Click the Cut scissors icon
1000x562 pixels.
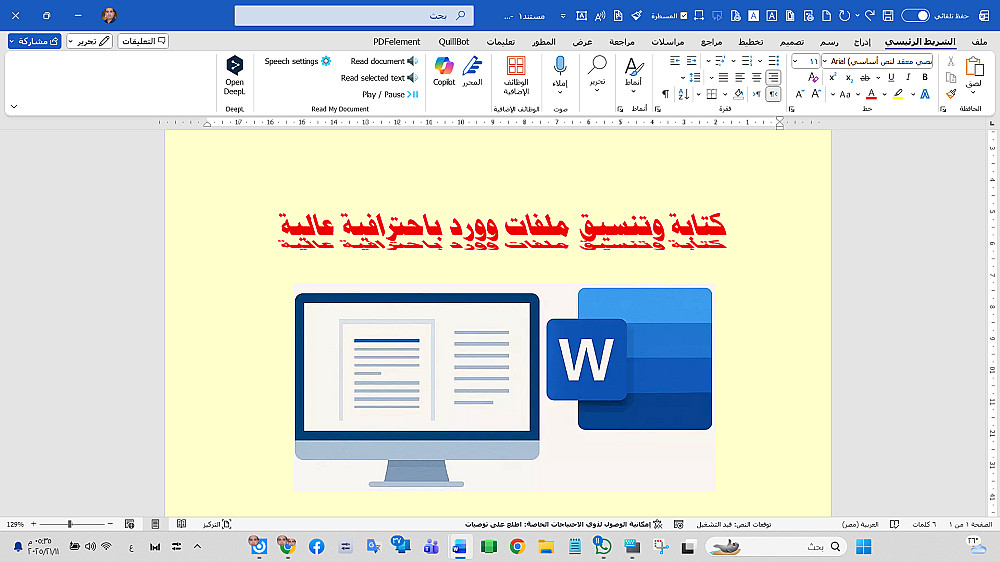951,61
